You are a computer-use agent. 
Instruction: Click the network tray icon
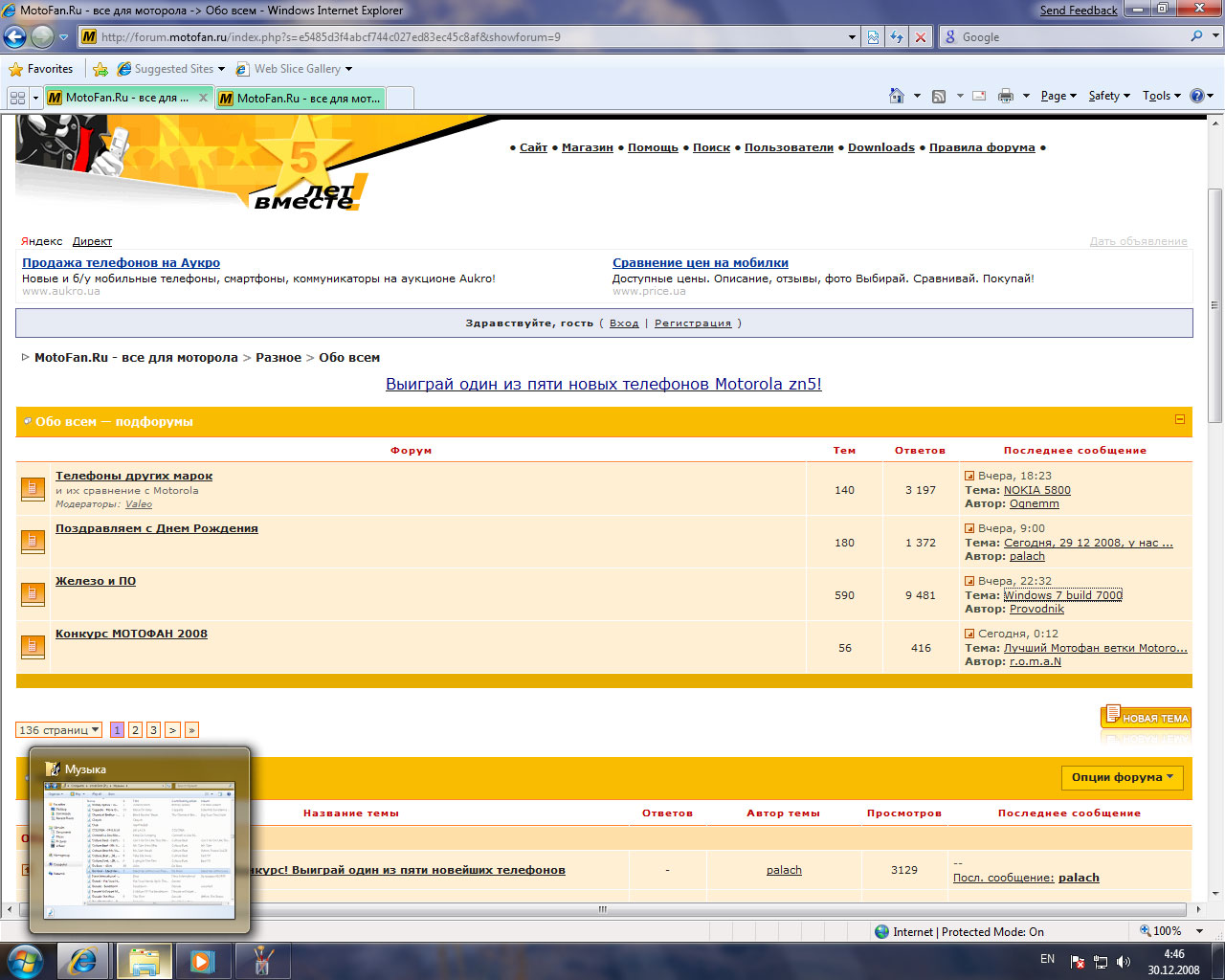tap(1101, 962)
